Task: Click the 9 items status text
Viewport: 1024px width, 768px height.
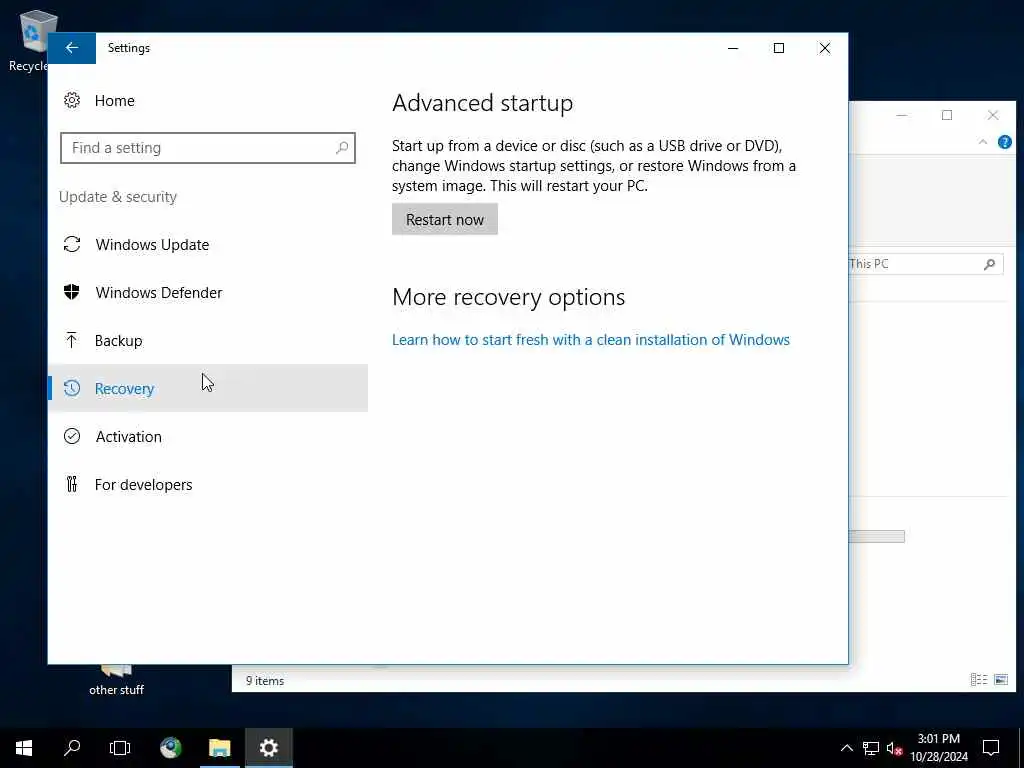Action: [264, 680]
